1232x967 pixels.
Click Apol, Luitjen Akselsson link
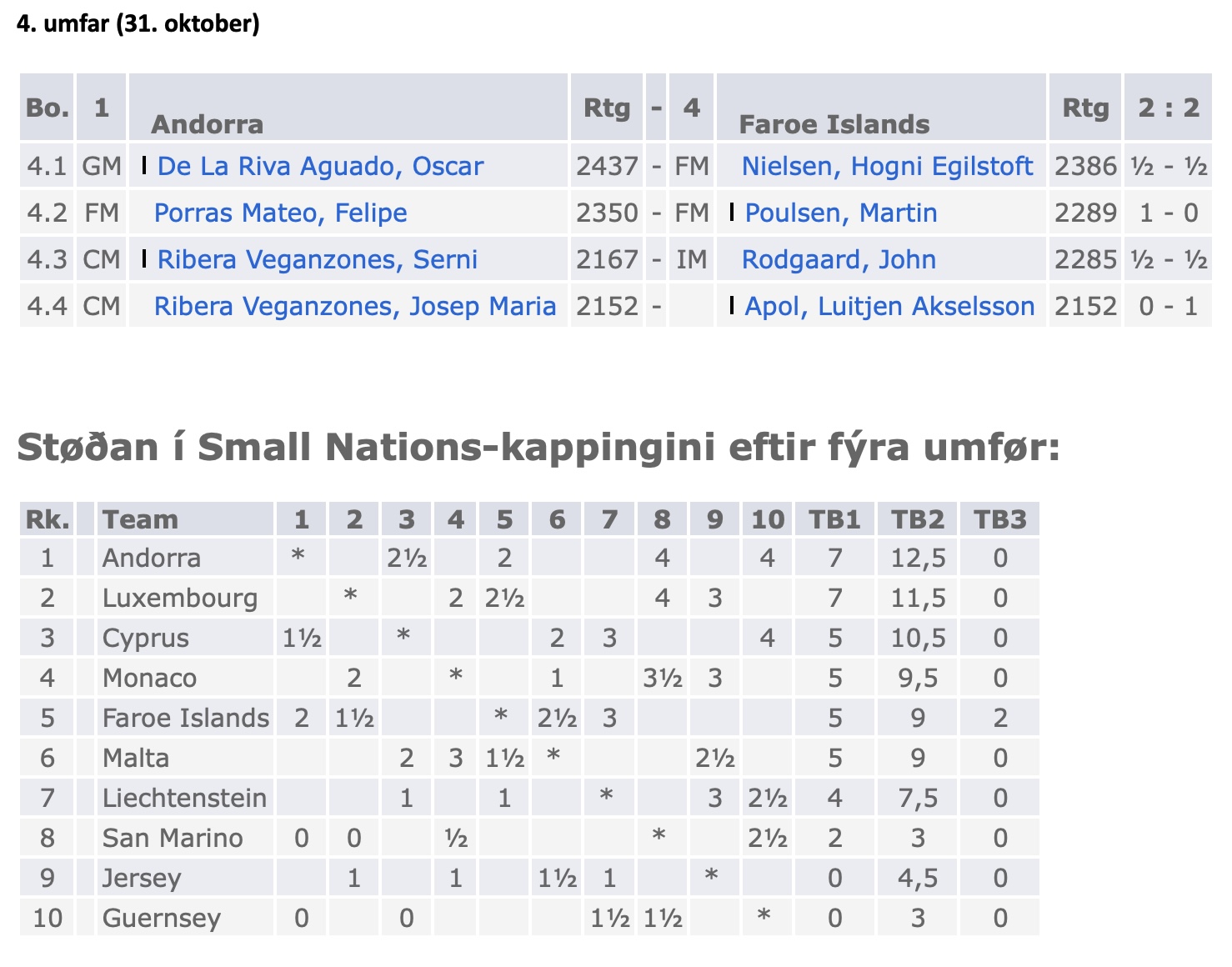click(889, 306)
